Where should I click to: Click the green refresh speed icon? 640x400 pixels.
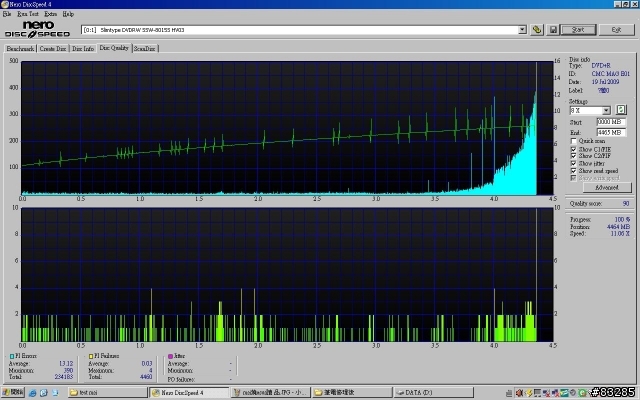click(621, 110)
